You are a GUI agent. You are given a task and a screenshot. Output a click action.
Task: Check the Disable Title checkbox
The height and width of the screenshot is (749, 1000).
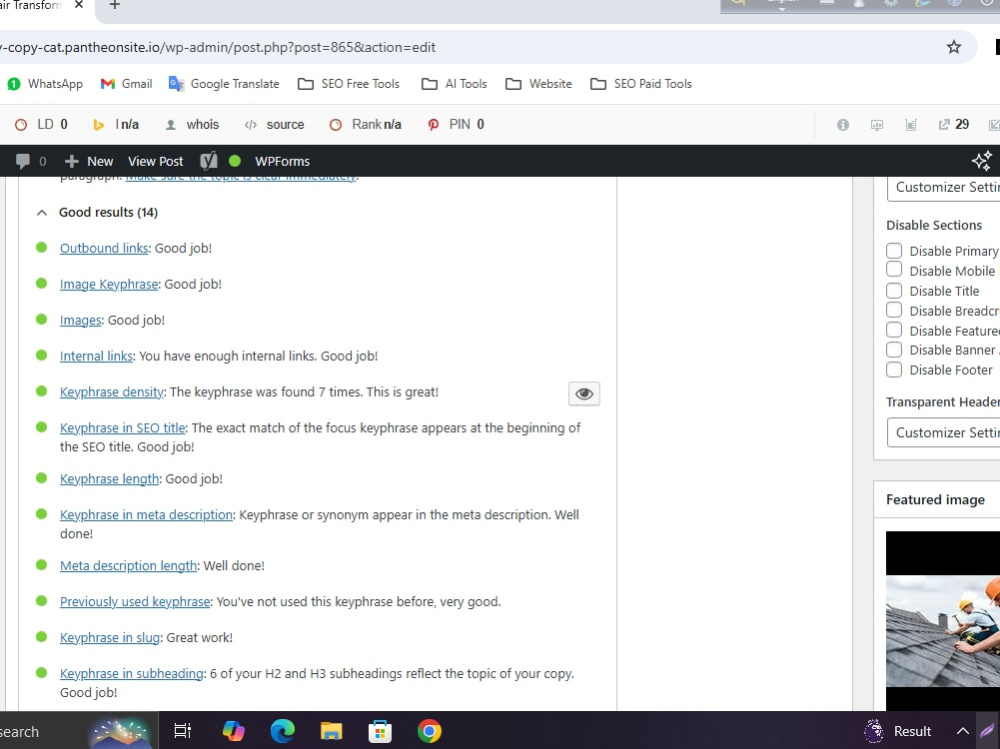point(894,290)
